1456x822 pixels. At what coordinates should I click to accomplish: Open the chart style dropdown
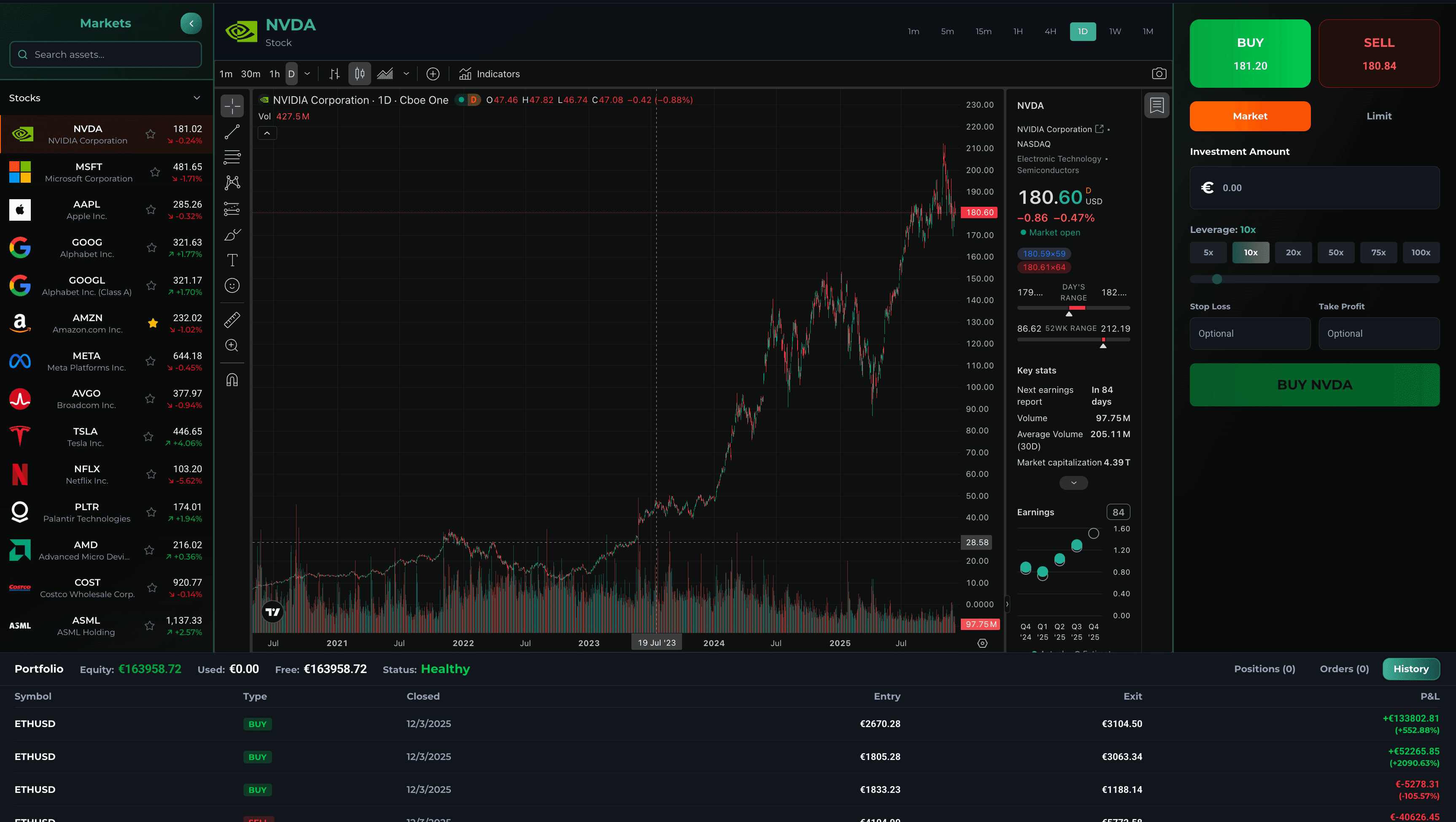pyautogui.click(x=406, y=74)
